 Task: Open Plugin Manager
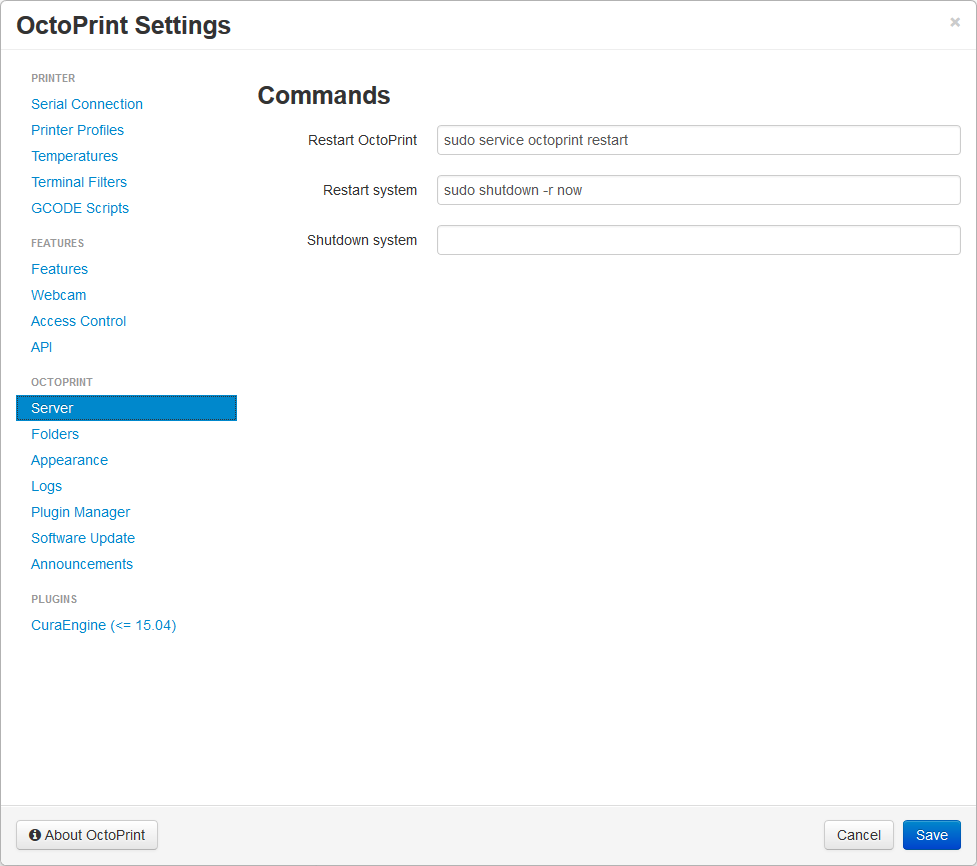[81, 512]
